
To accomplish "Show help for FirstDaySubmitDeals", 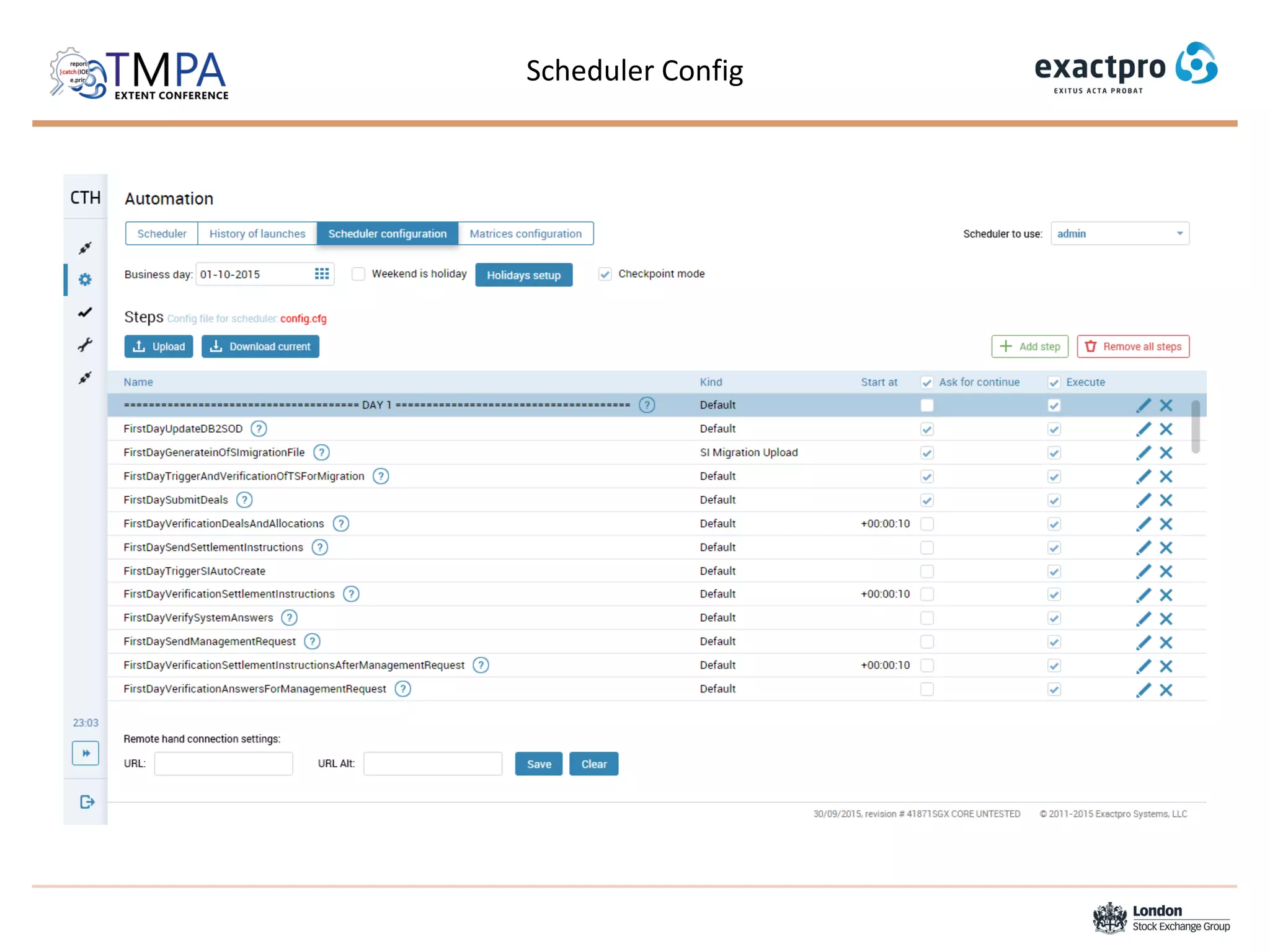I will pyautogui.click(x=244, y=500).
